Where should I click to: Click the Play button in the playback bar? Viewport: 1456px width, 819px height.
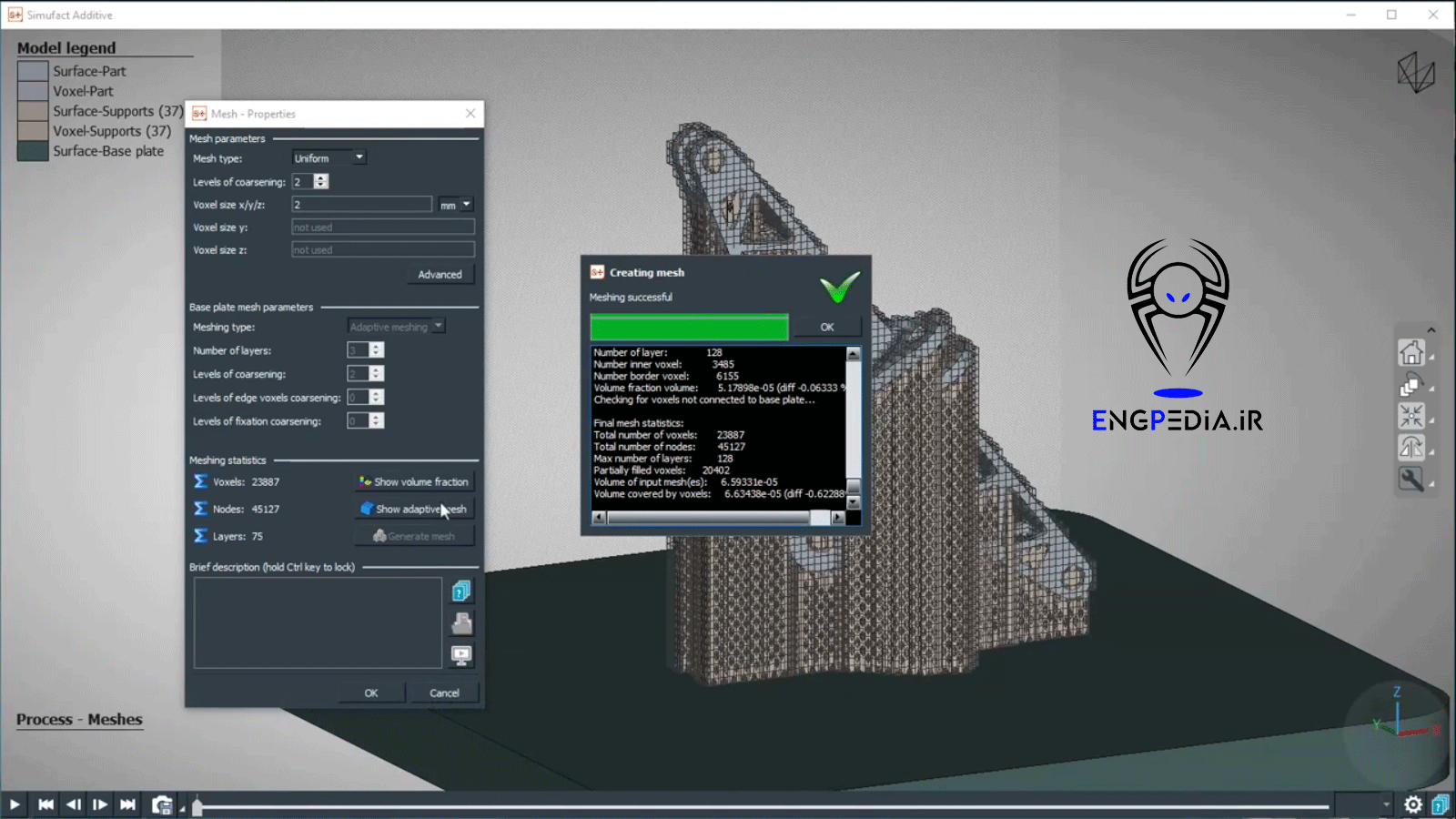point(15,804)
